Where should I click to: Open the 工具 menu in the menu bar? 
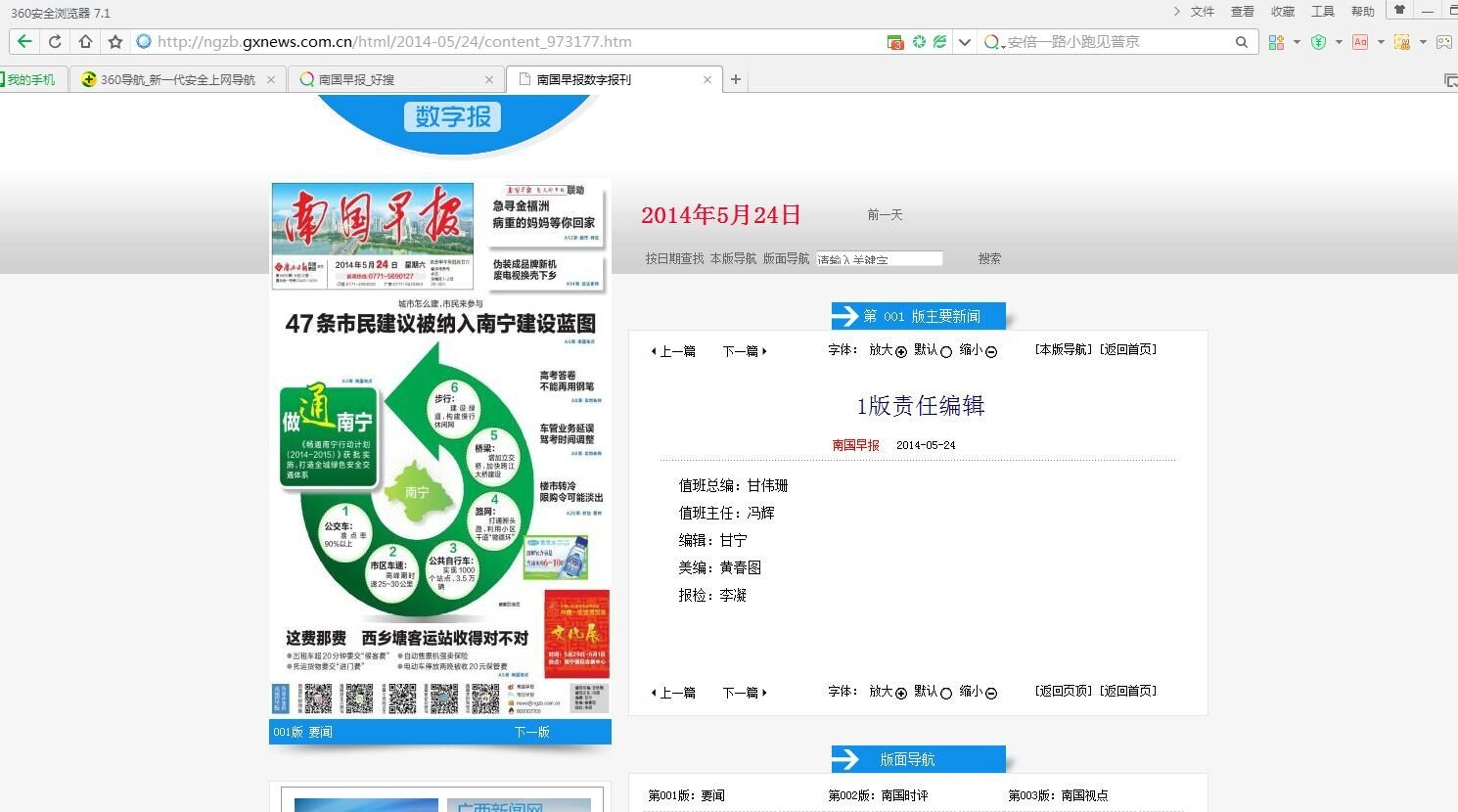pyautogui.click(x=1323, y=12)
